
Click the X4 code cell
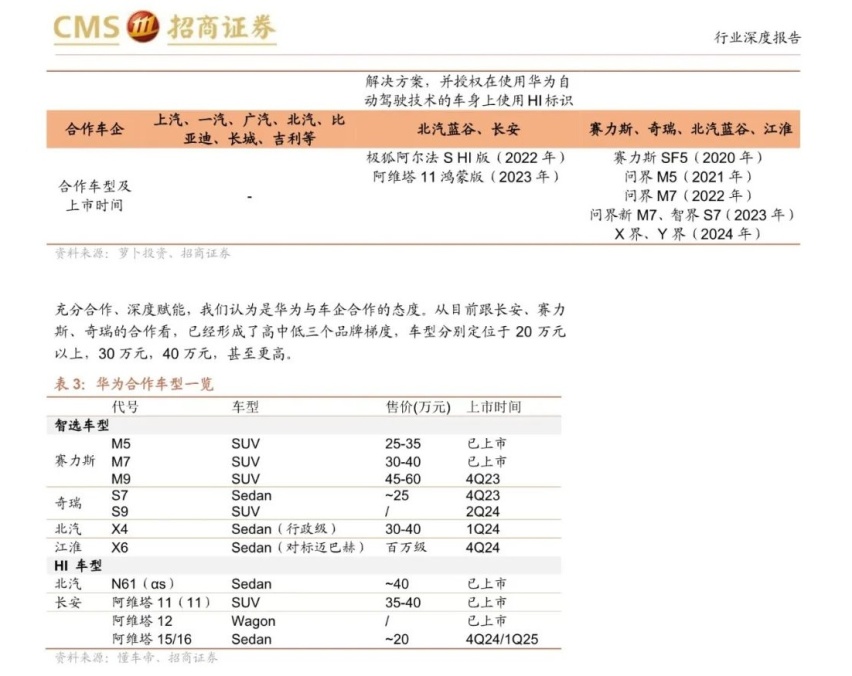click(120, 529)
